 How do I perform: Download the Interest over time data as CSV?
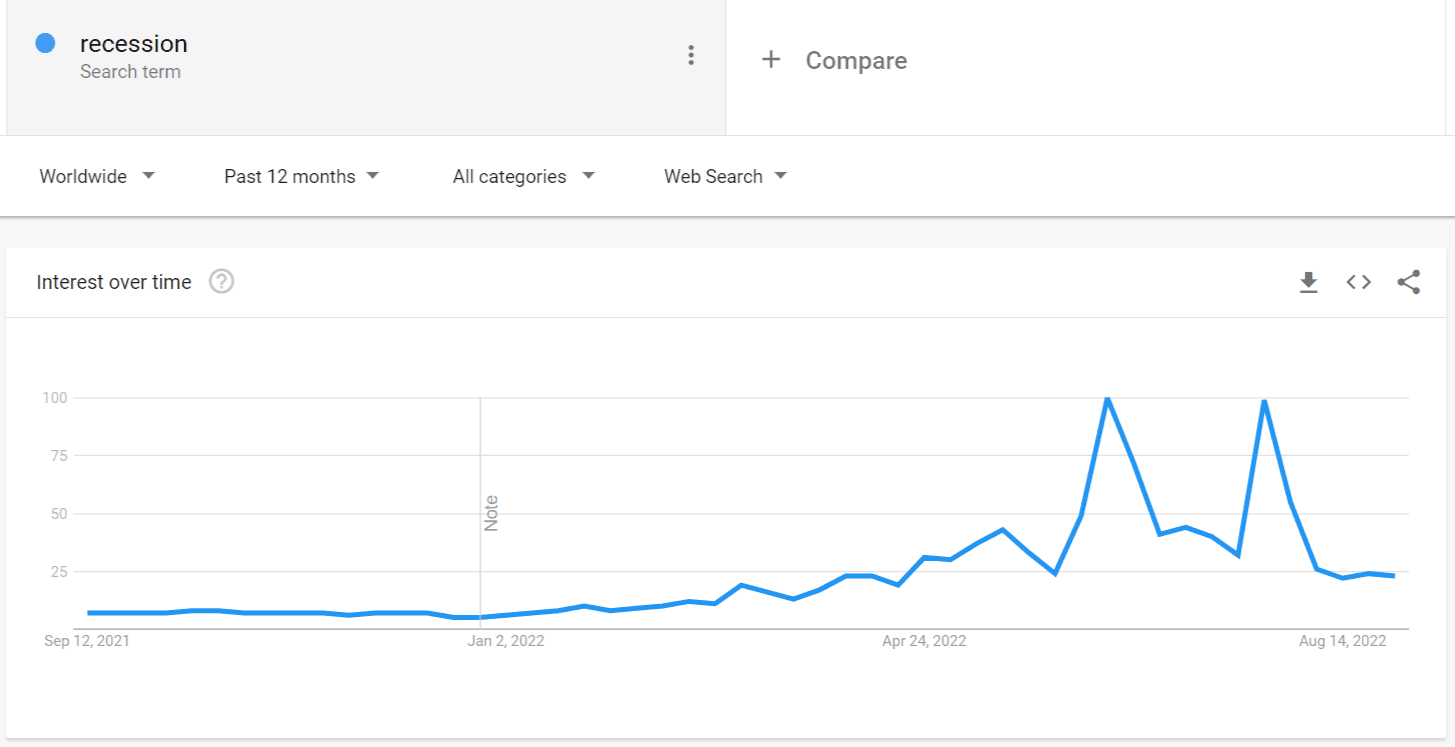click(x=1308, y=282)
